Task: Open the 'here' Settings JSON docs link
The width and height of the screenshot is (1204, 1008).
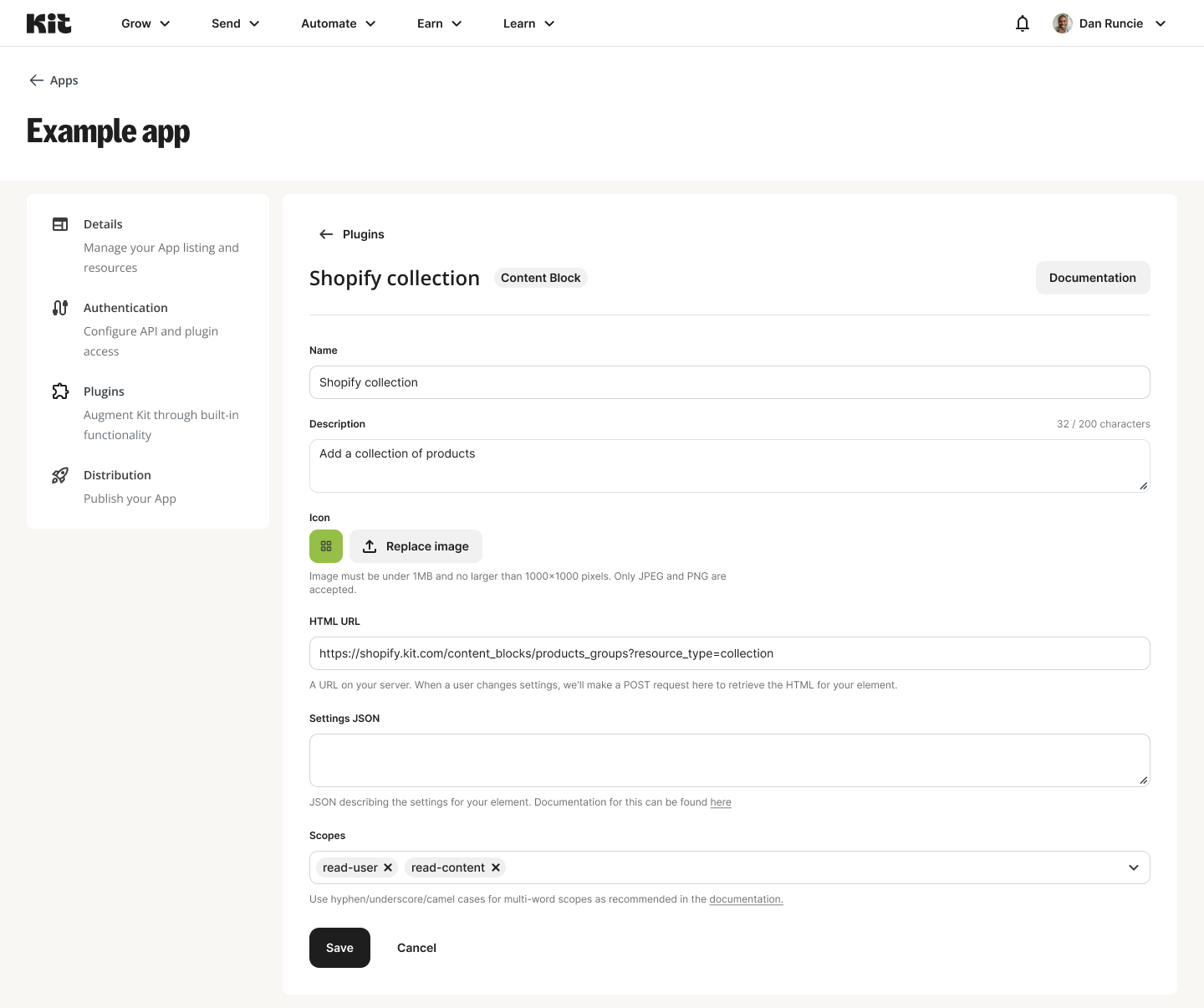Action: tap(721, 802)
